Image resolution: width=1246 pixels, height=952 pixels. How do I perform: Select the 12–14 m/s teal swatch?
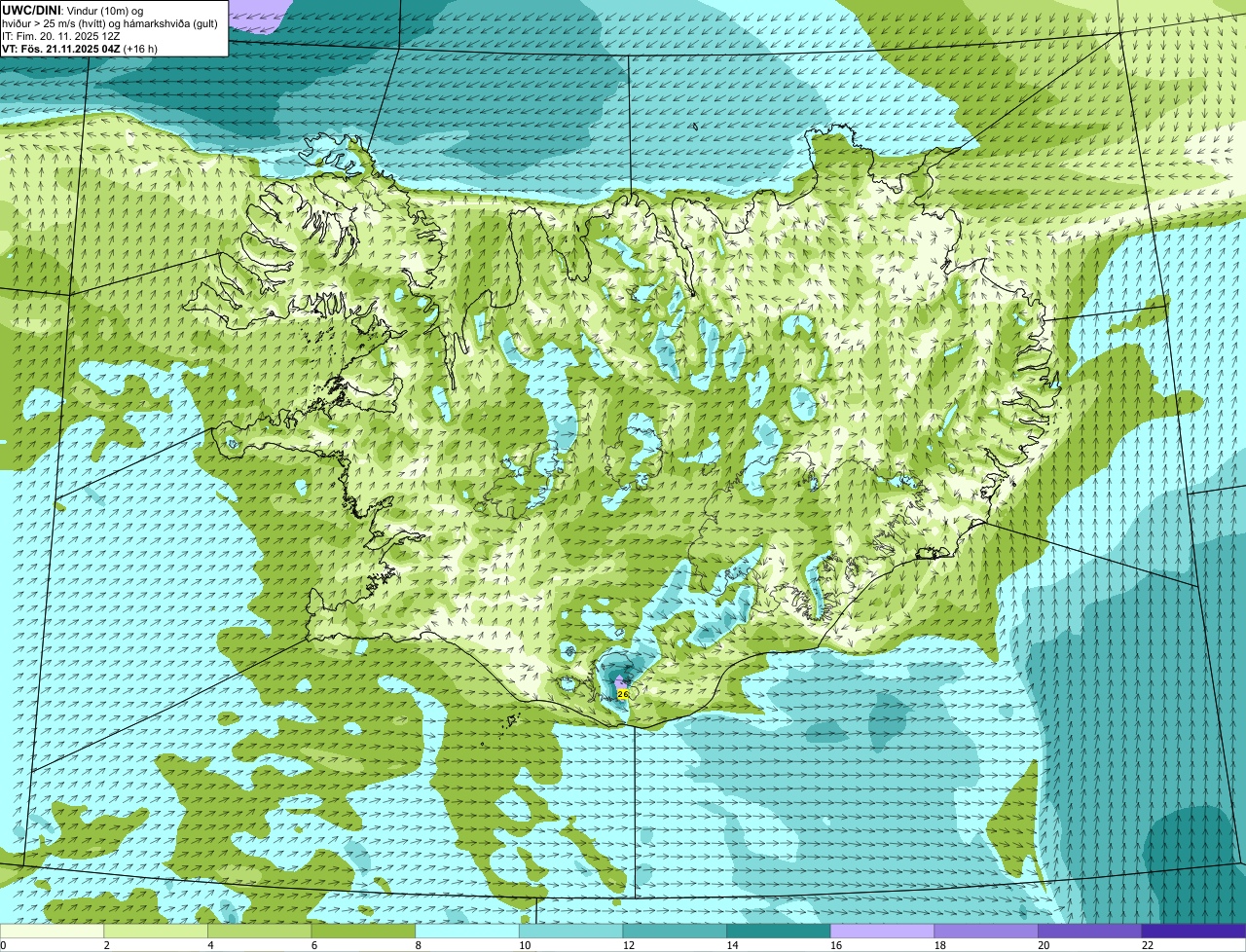click(675, 931)
